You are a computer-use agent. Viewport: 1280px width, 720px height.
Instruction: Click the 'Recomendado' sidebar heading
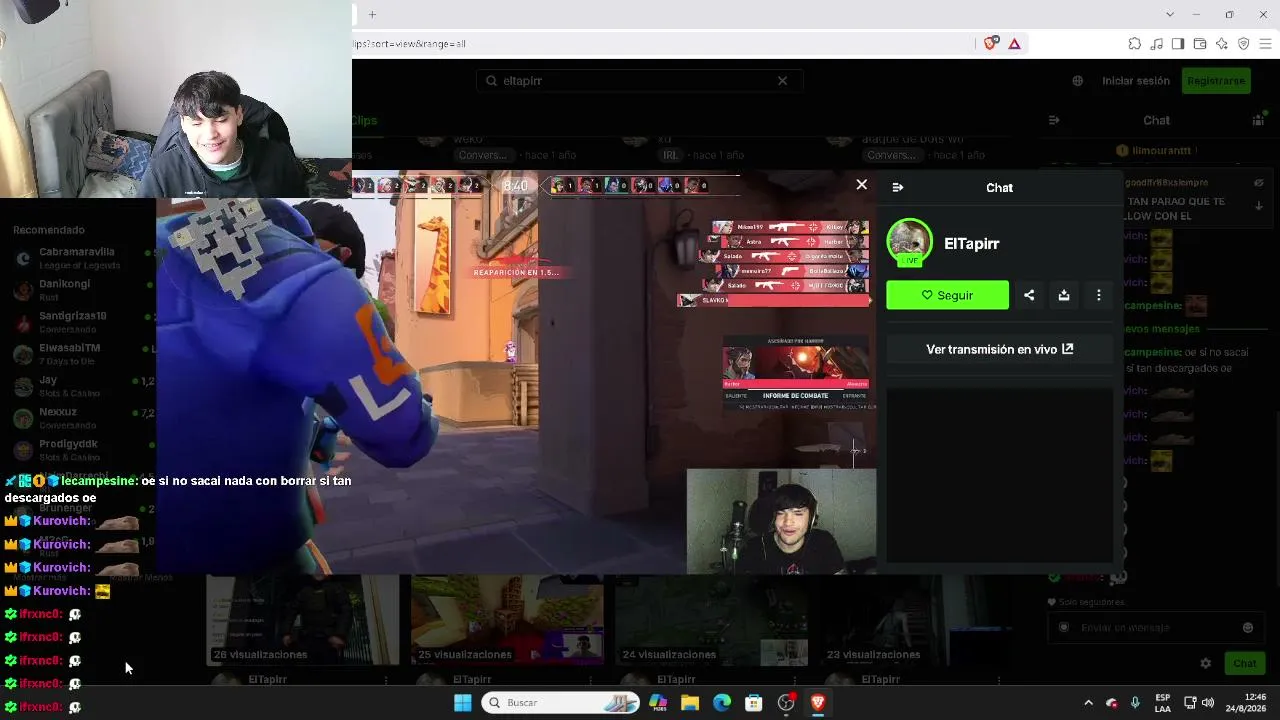(49, 230)
